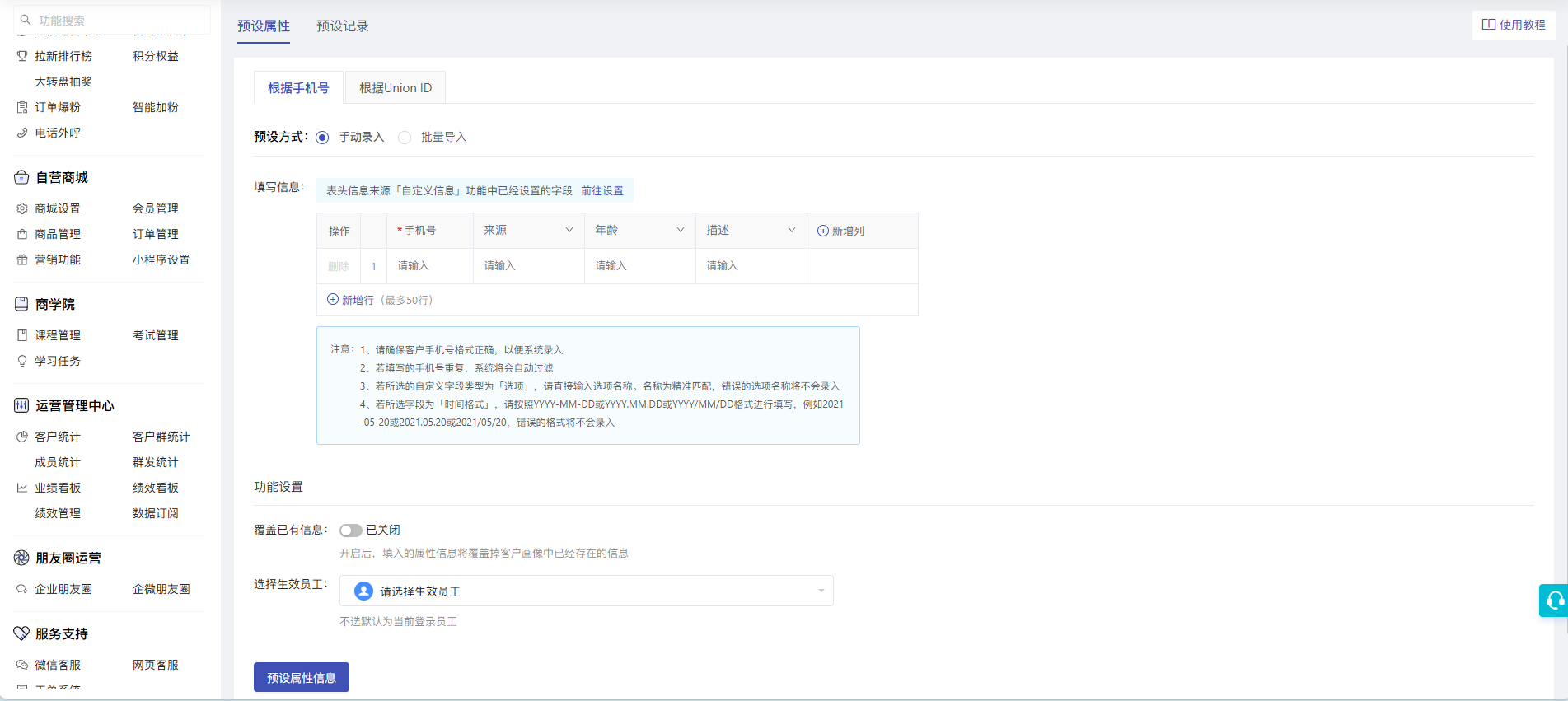
Task: Open 订单管理 in sidebar
Action: pyautogui.click(x=156, y=234)
